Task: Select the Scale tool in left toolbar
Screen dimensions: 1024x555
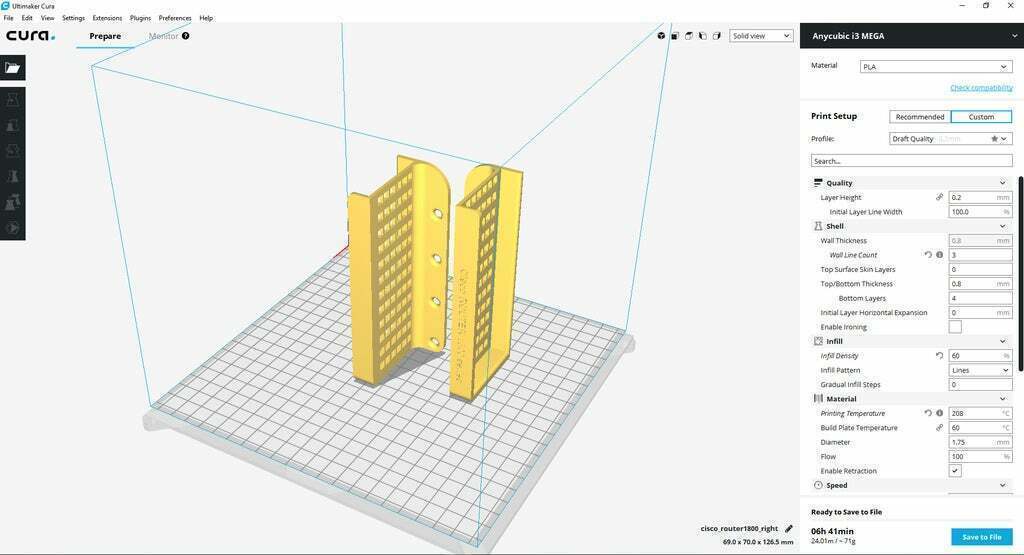Action: (13, 126)
